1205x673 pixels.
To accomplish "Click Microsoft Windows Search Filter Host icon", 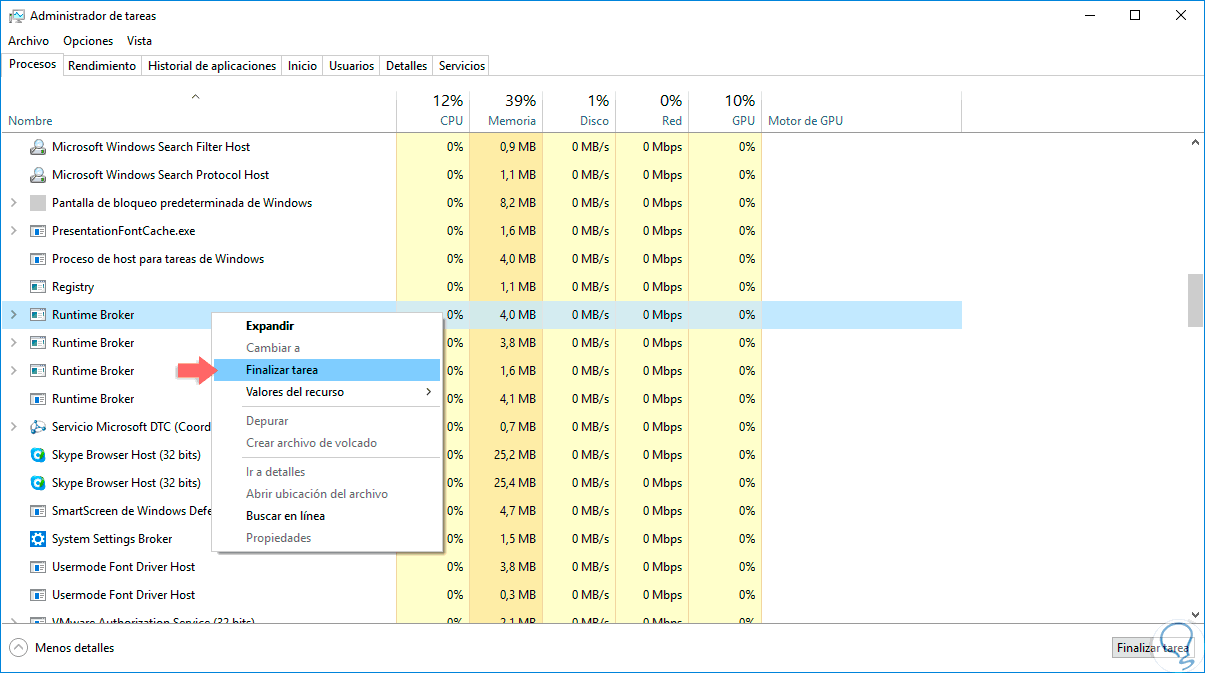I will 38,147.
